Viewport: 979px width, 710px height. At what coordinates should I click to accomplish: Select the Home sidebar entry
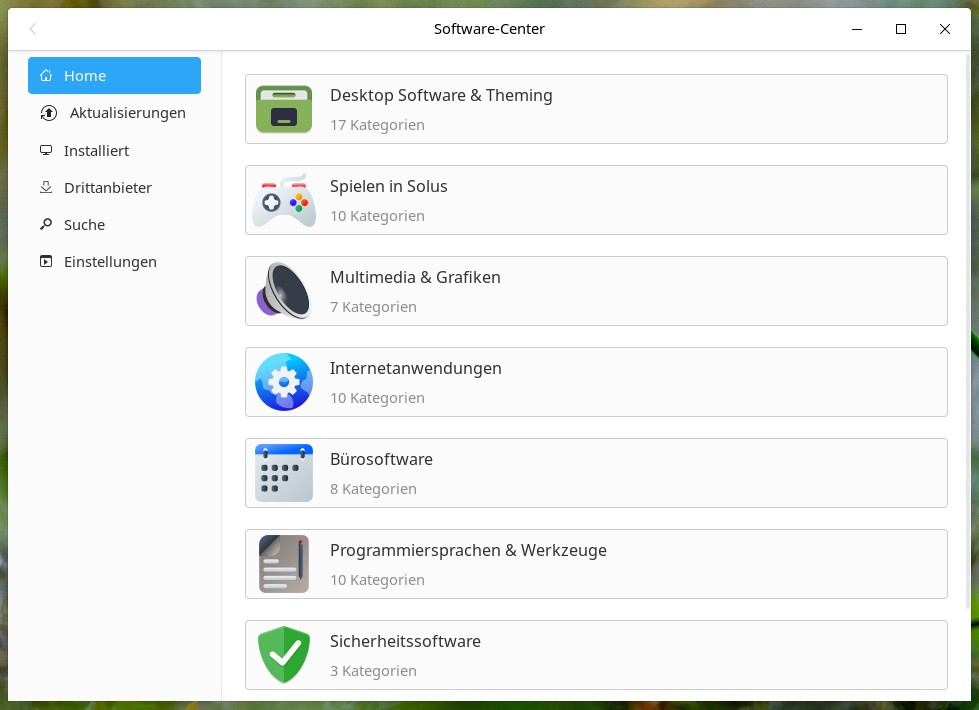[114, 76]
